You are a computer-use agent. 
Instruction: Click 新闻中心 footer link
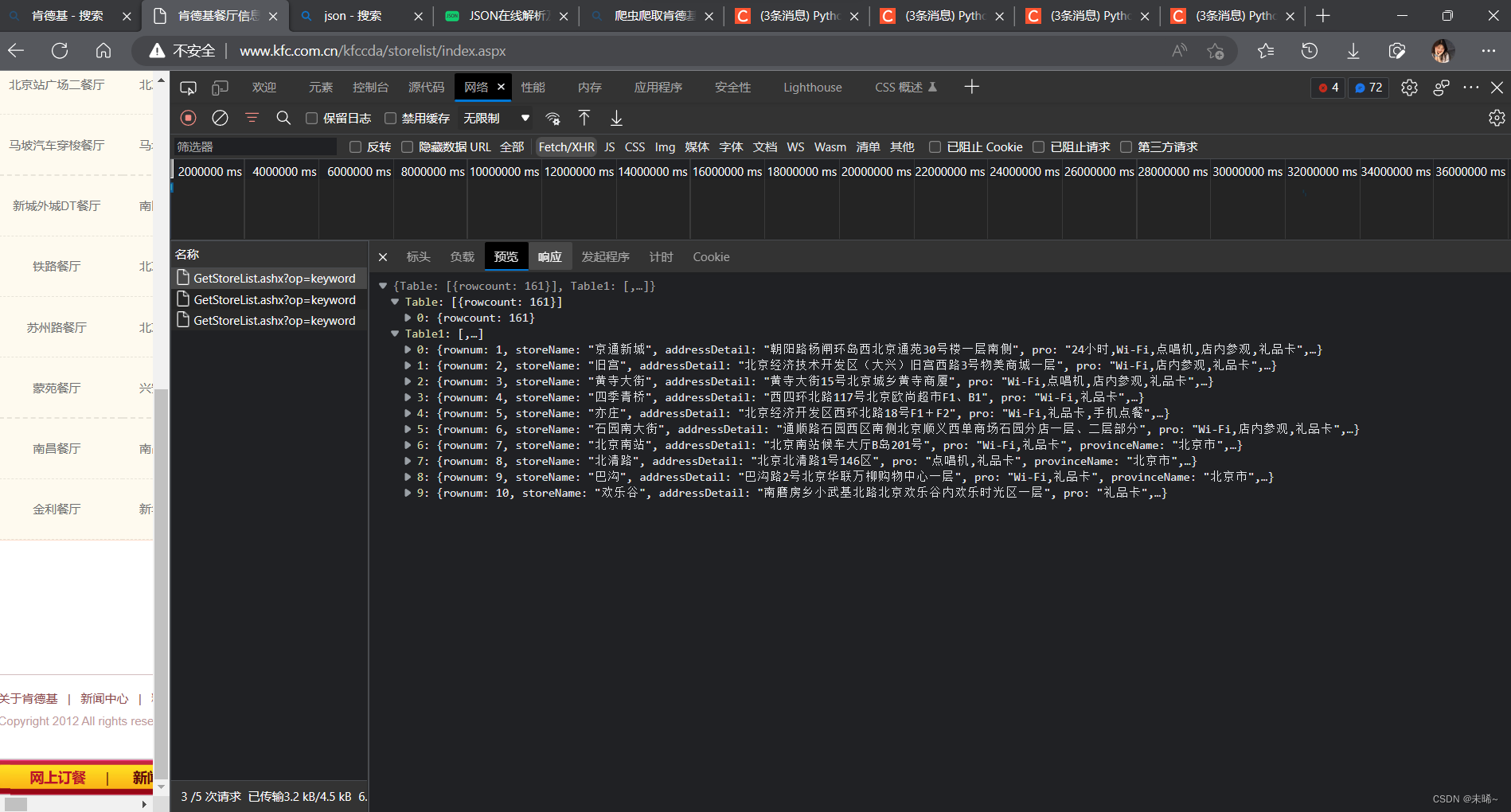coord(104,698)
